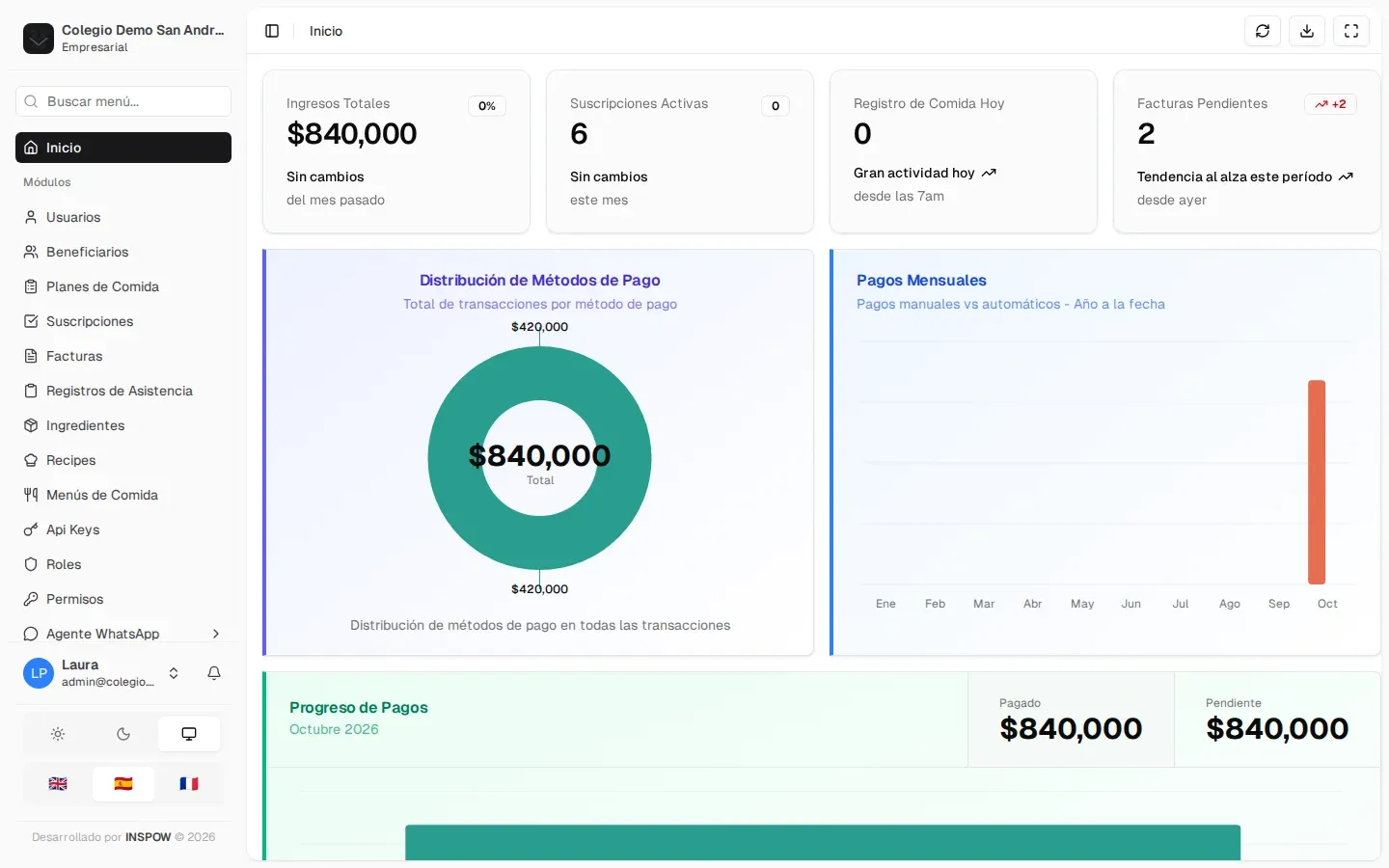This screenshot has height=868, width=1389.
Task: Click the Pagado $840,000 value
Action: click(1071, 729)
